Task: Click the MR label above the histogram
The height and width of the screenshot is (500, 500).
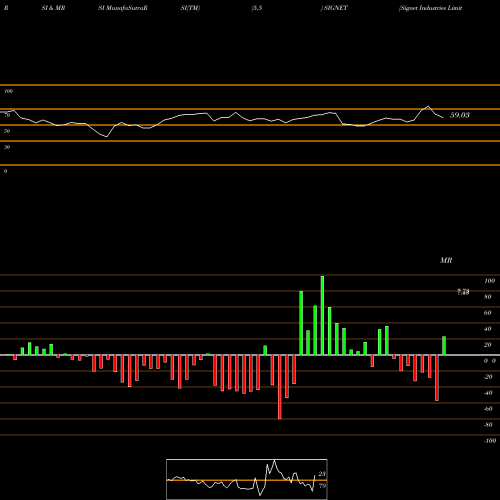Action: [446, 260]
